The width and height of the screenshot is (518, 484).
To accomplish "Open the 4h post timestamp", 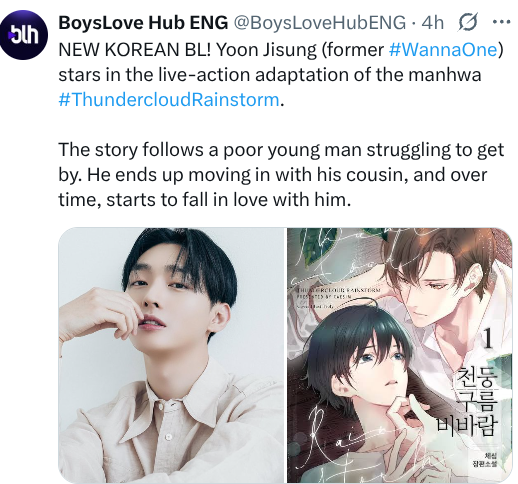I will pyautogui.click(x=433, y=23).
